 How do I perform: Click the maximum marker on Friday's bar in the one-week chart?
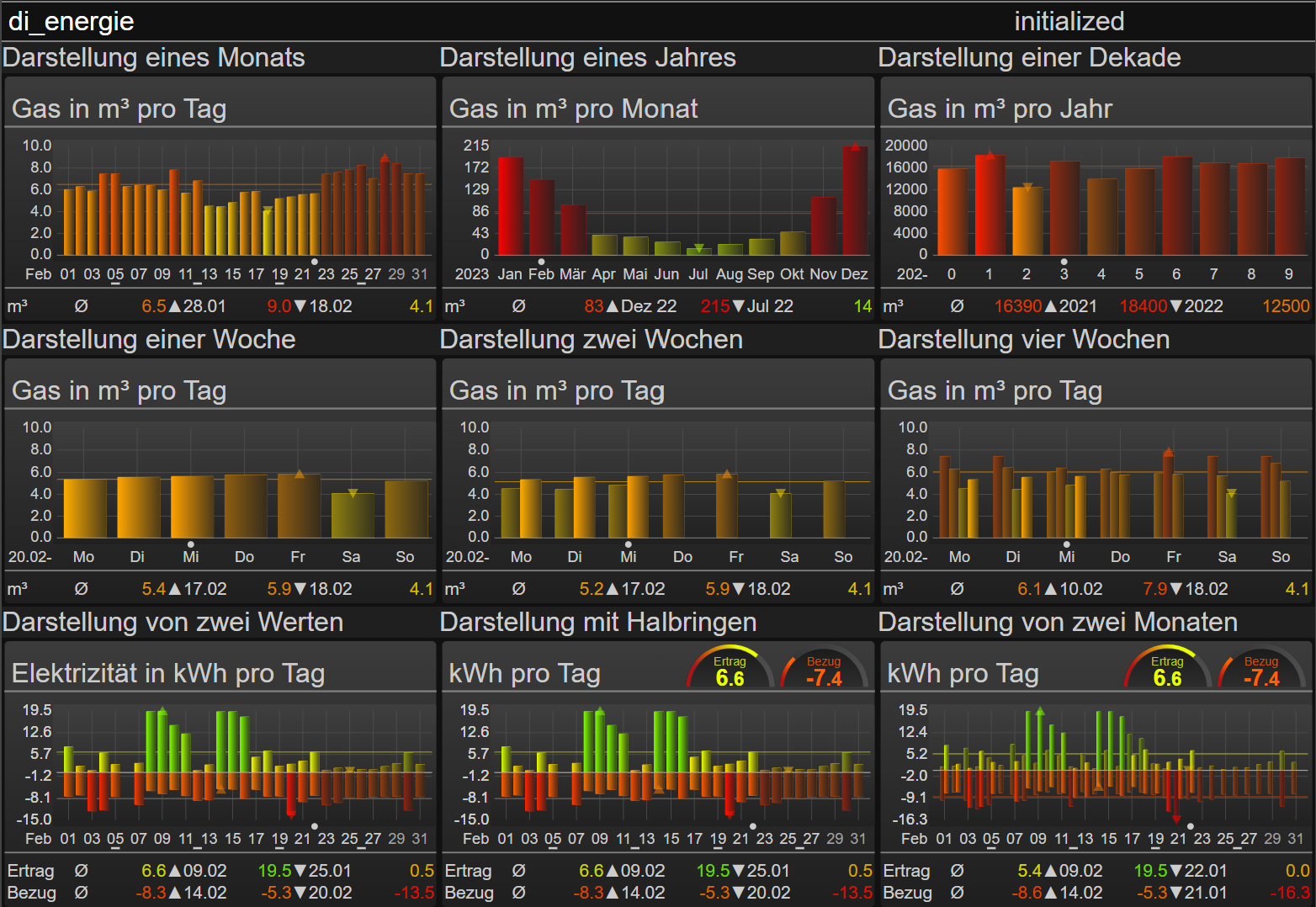[300, 475]
